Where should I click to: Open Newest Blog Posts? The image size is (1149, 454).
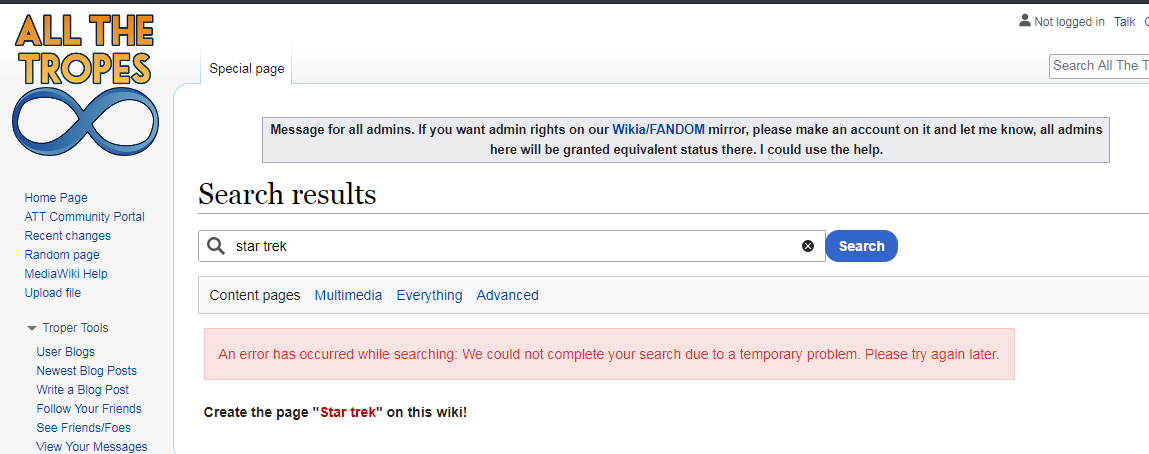pyautogui.click(x=86, y=371)
